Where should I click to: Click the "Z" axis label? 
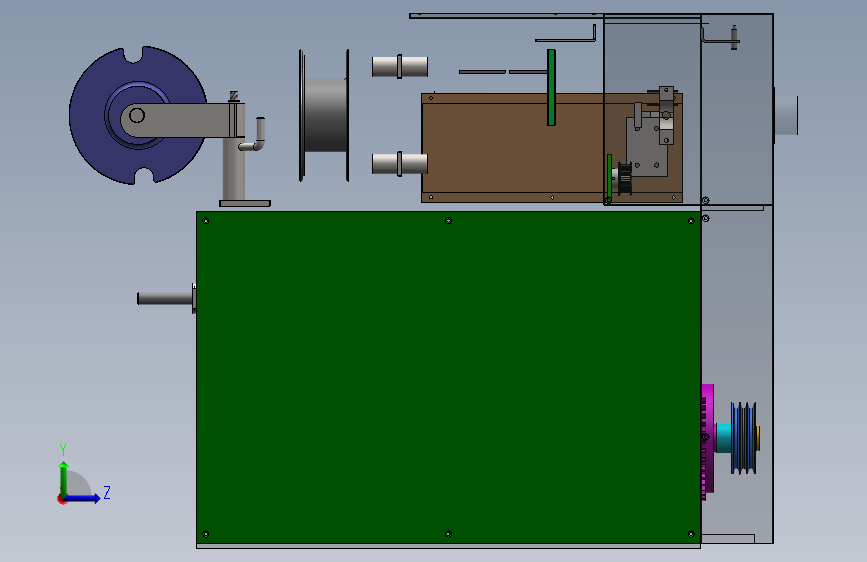coord(107,492)
